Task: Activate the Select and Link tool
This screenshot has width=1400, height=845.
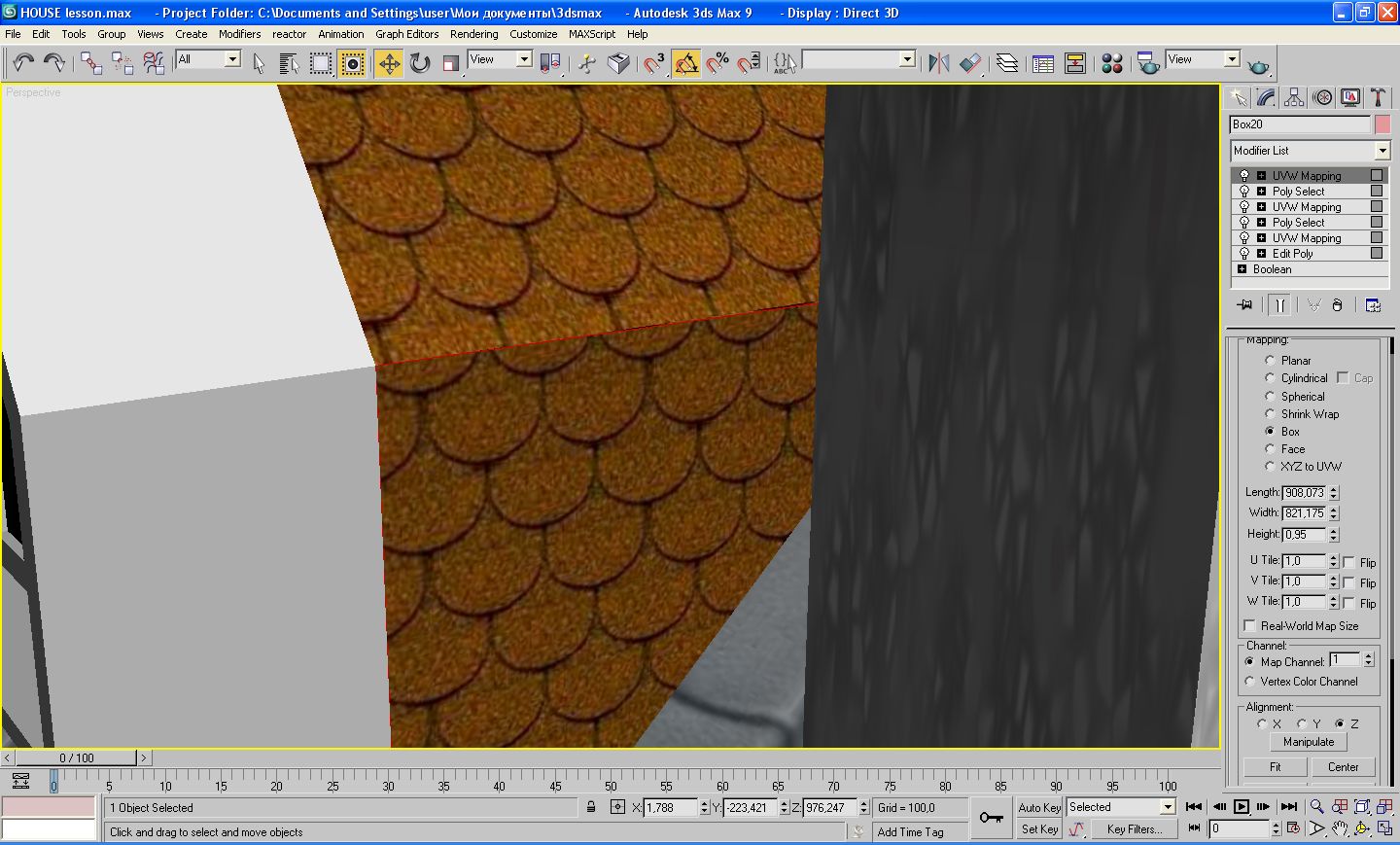Action: pyautogui.click(x=91, y=63)
